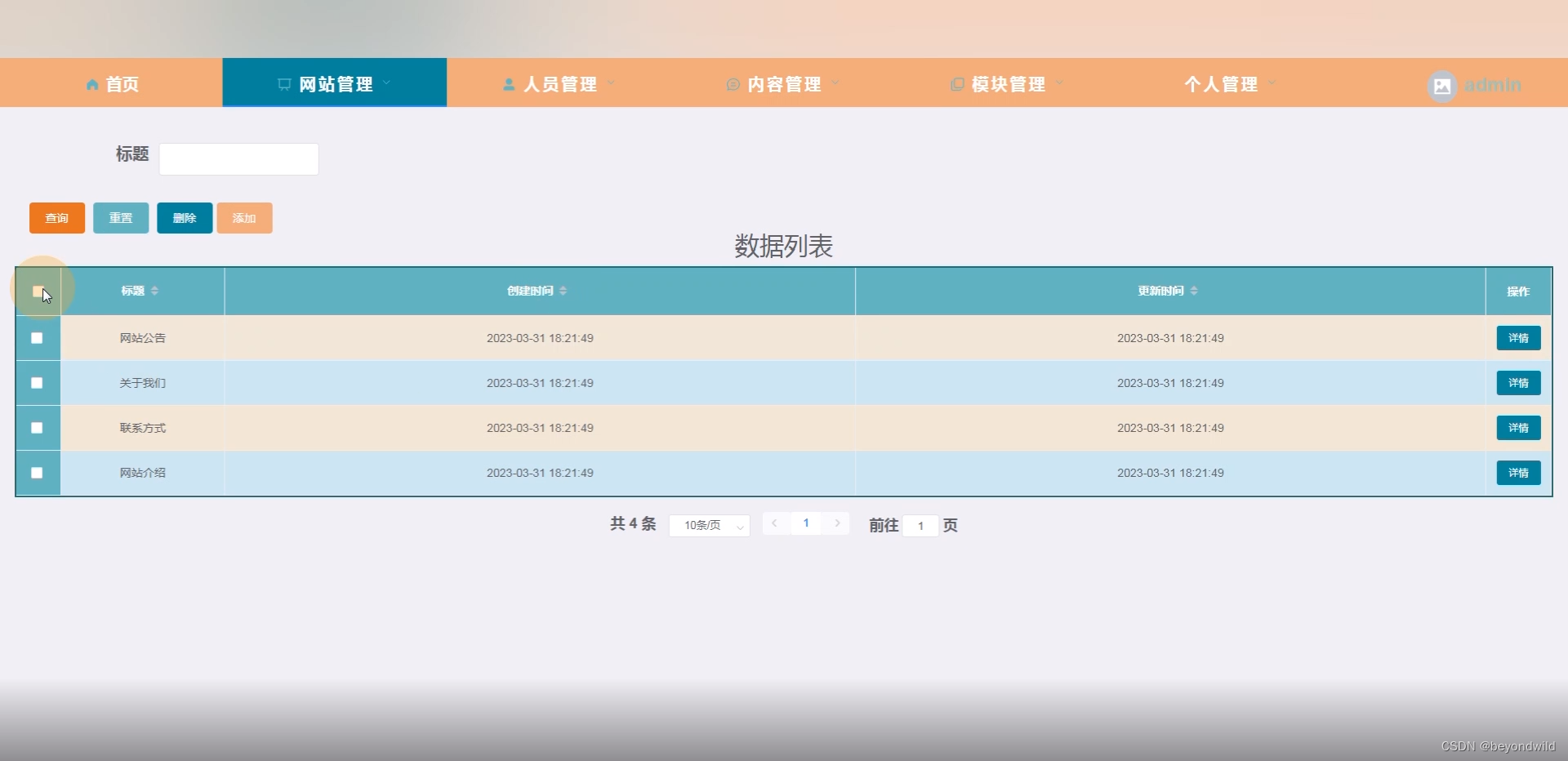This screenshot has width=1568, height=761.
Task: Click the 标题 search input field
Action: click(238, 158)
